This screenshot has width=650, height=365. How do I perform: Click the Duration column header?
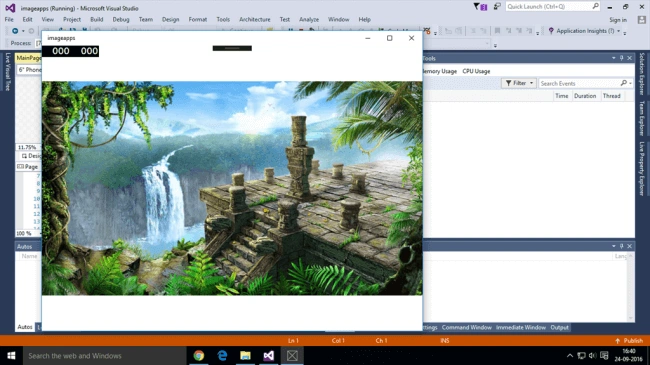click(585, 96)
